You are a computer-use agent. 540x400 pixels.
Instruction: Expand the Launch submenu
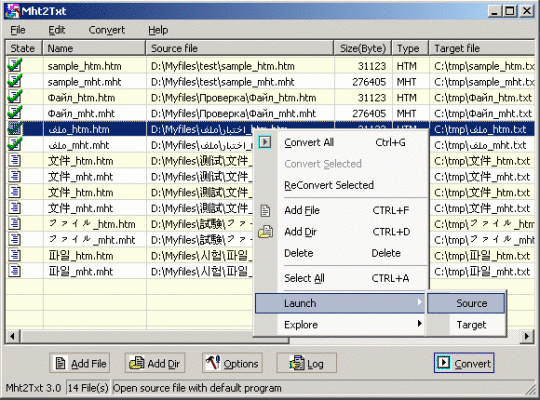coord(340,303)
